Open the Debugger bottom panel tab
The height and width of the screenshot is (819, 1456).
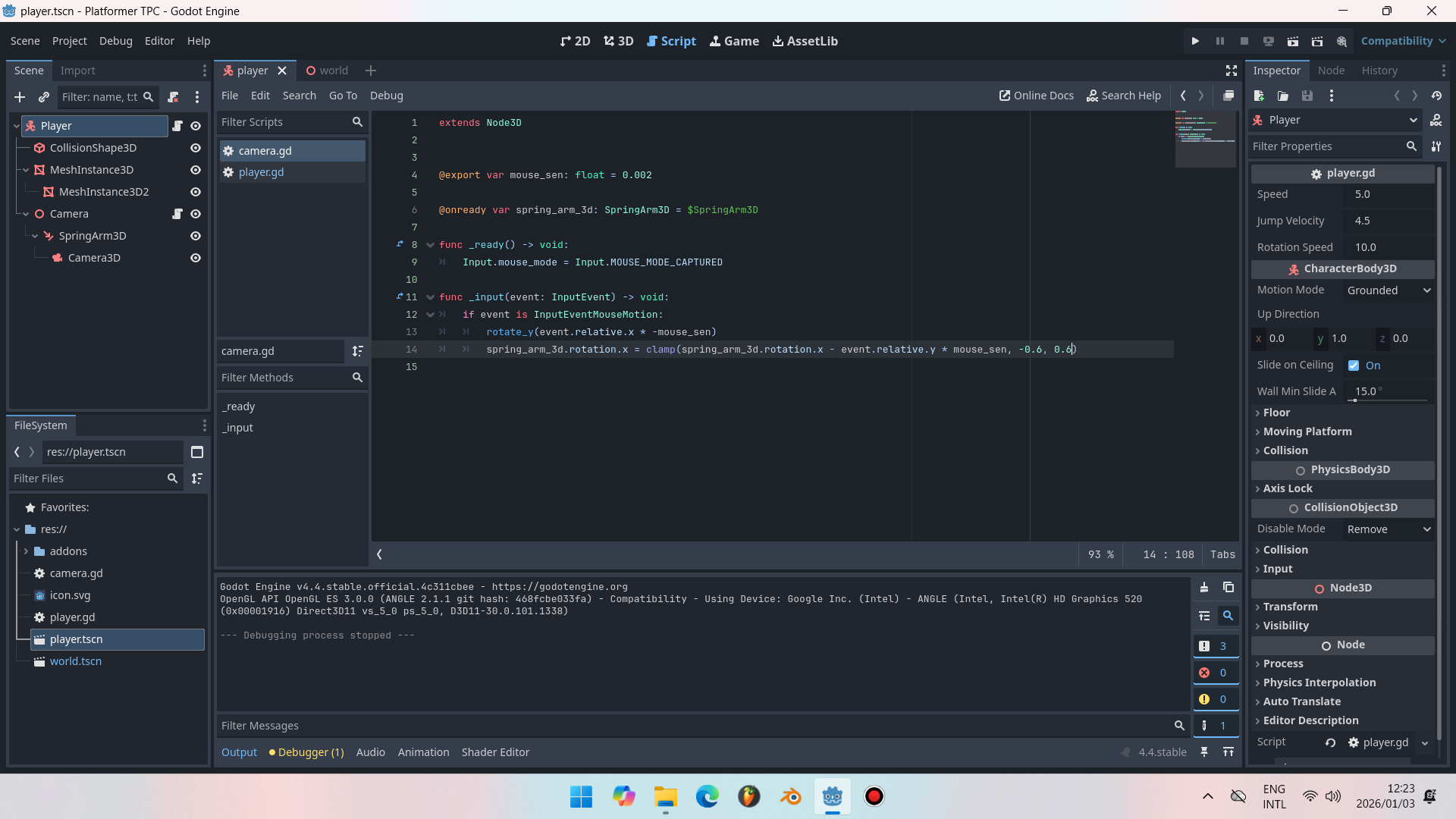(x=306, y=752)
